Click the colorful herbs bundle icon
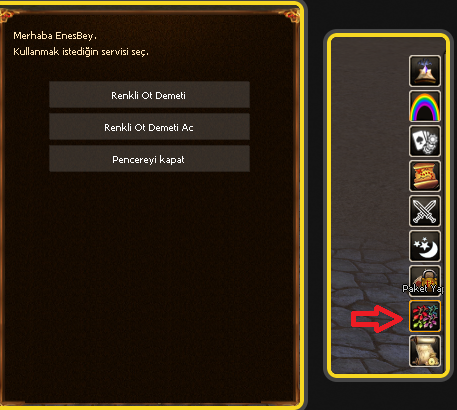Viewport: 457px width, 410px height. 425,316
